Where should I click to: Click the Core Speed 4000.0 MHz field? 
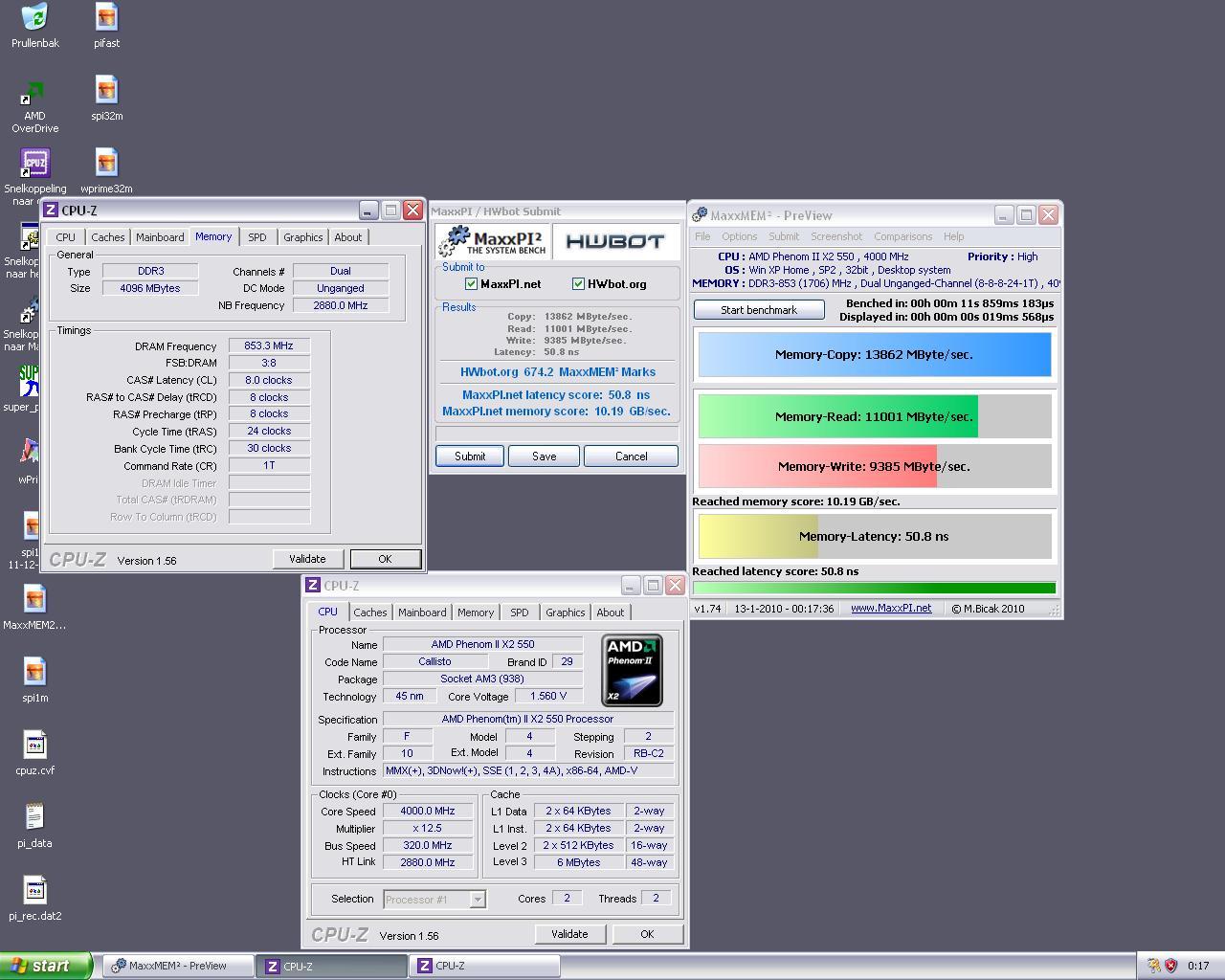point(427,811)
